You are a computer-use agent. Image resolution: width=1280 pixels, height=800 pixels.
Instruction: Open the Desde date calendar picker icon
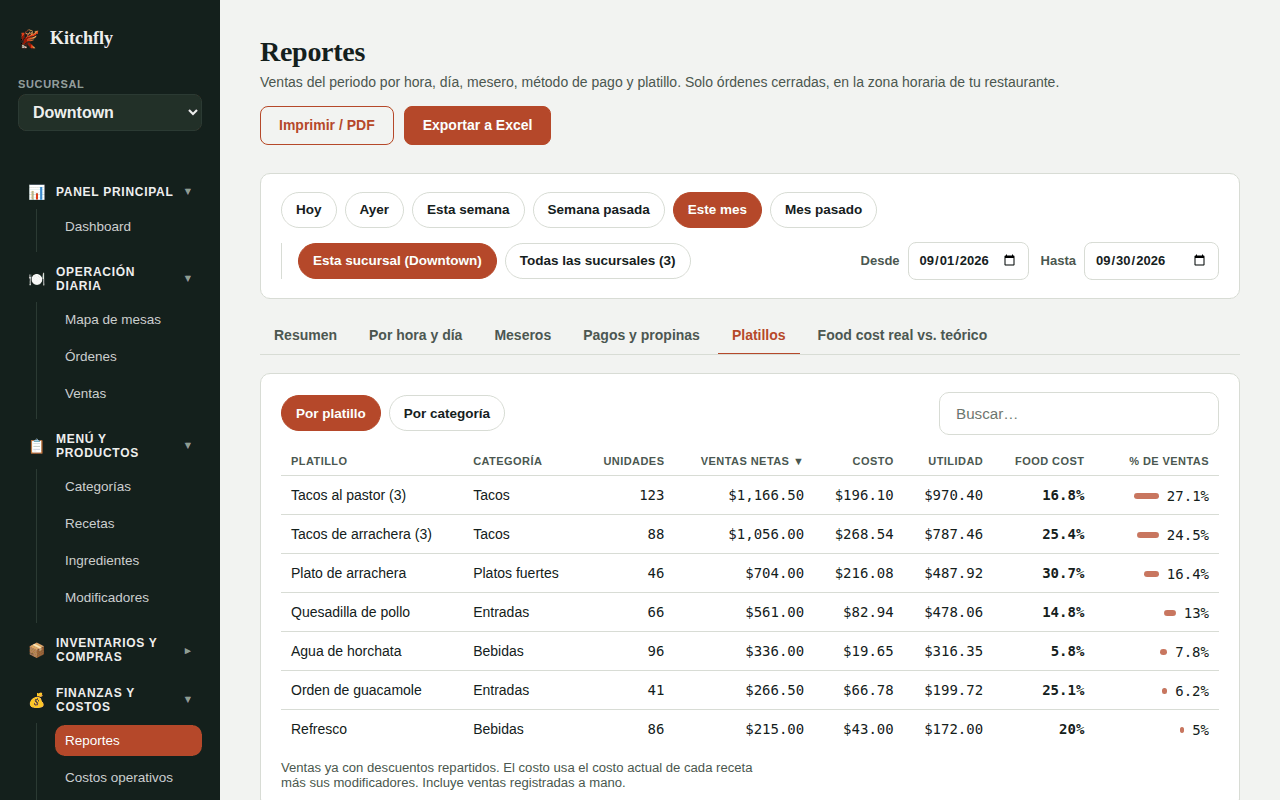click(x=1010, y=261)
